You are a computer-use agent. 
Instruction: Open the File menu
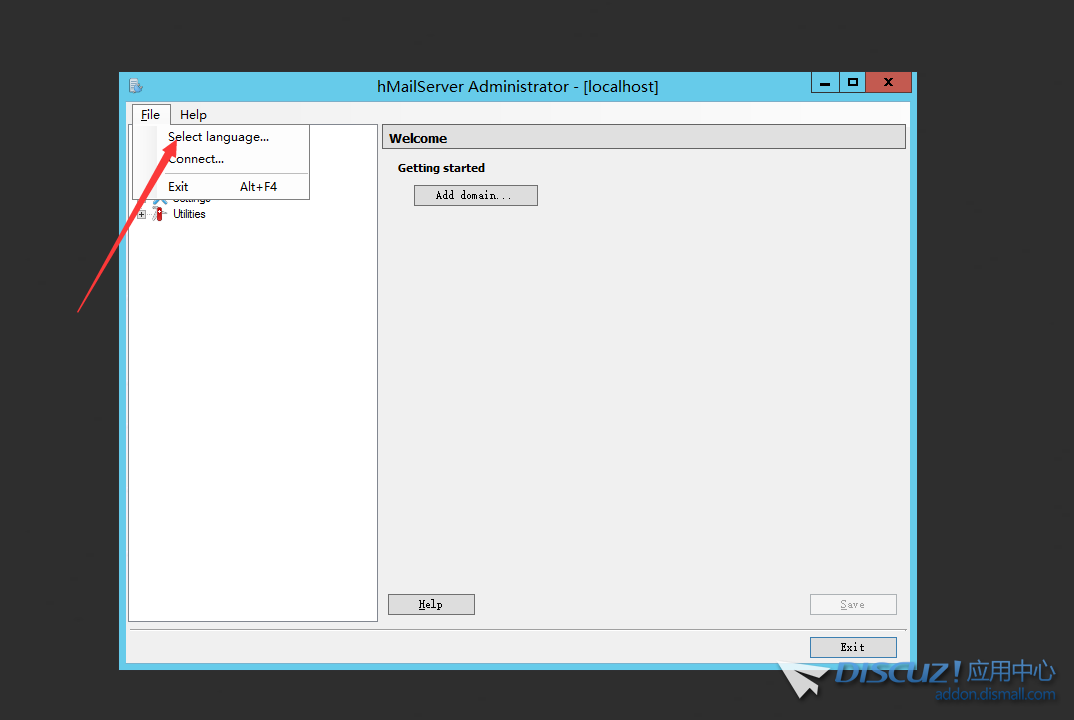click(x=150, y=115)
